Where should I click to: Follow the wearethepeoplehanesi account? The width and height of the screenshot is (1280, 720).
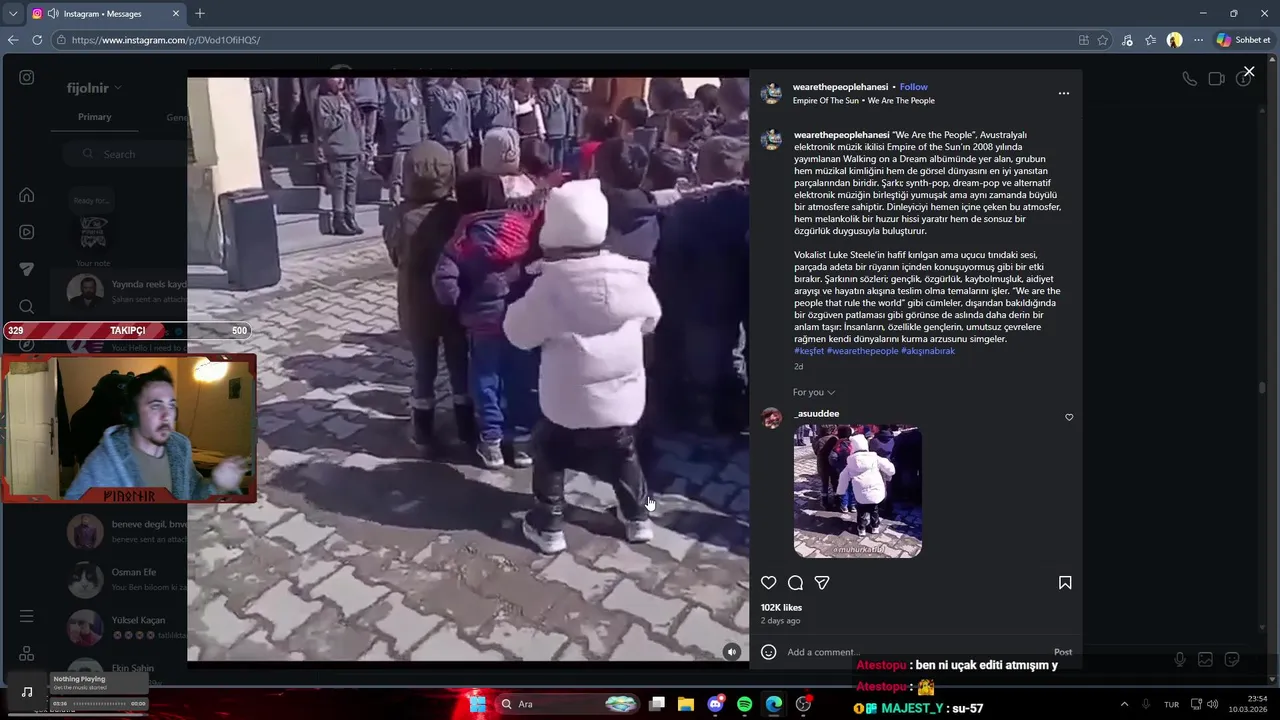pos(913,87)
